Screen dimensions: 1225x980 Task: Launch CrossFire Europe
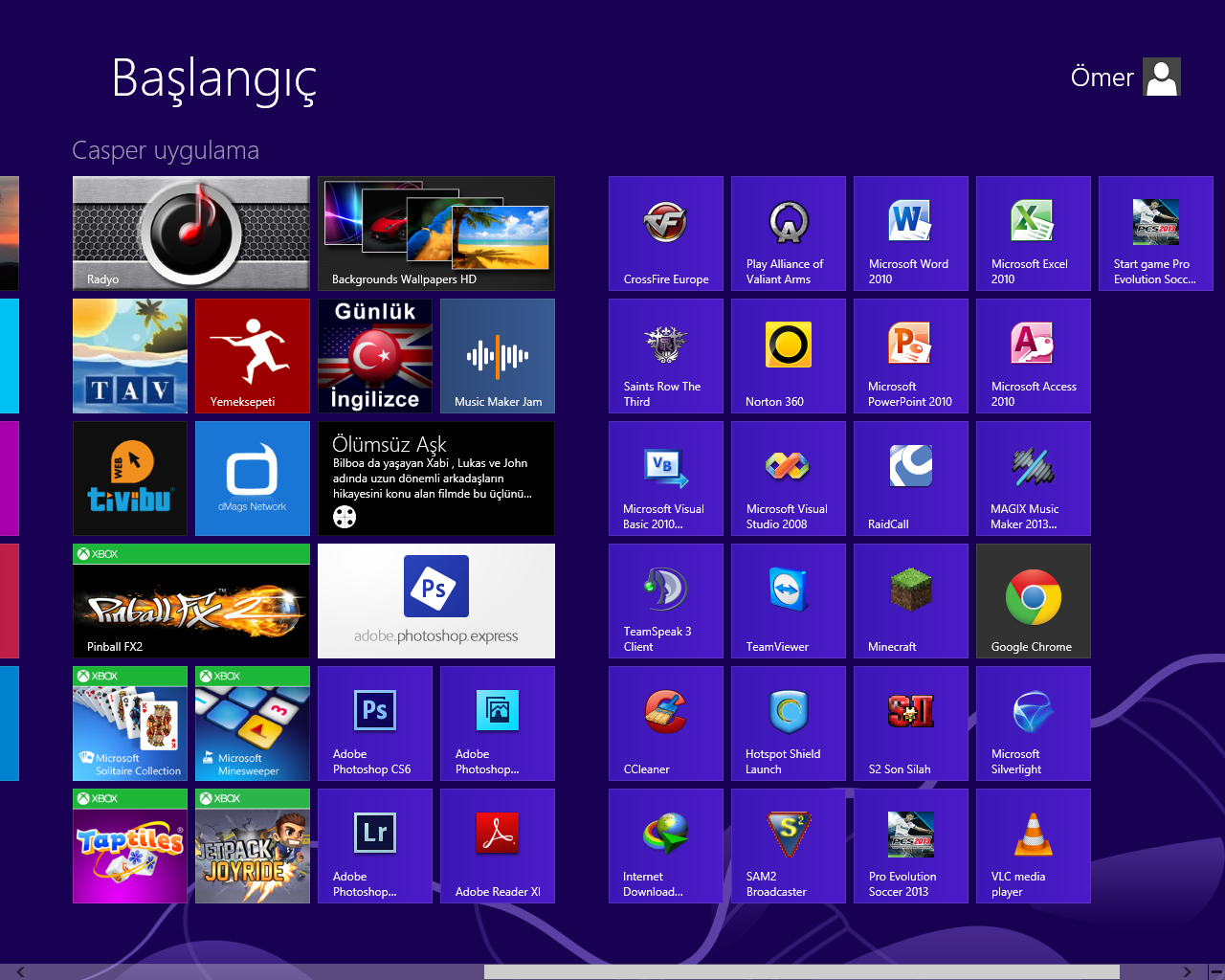[666, 234]
